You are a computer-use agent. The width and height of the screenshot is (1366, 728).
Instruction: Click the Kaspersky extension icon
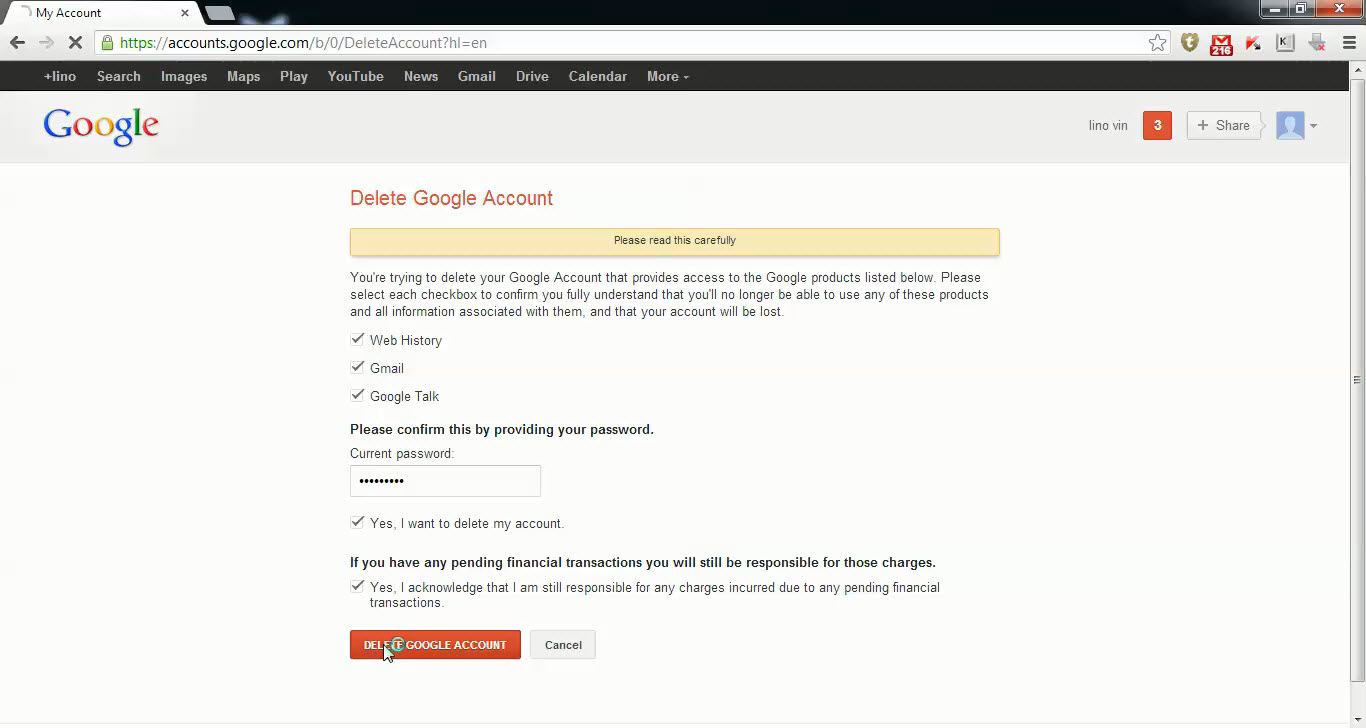click(1253, 43)
